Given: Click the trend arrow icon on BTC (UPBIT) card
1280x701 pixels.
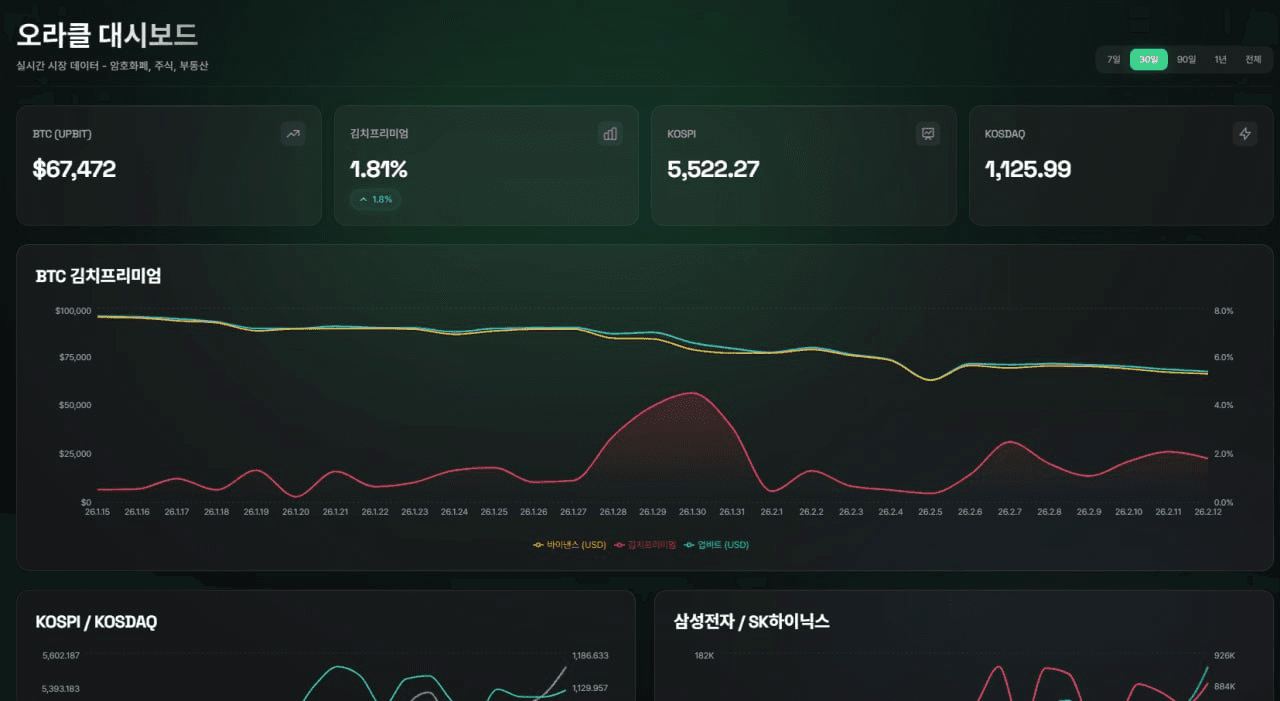Looking at the screenshot, I should point(293,133).
